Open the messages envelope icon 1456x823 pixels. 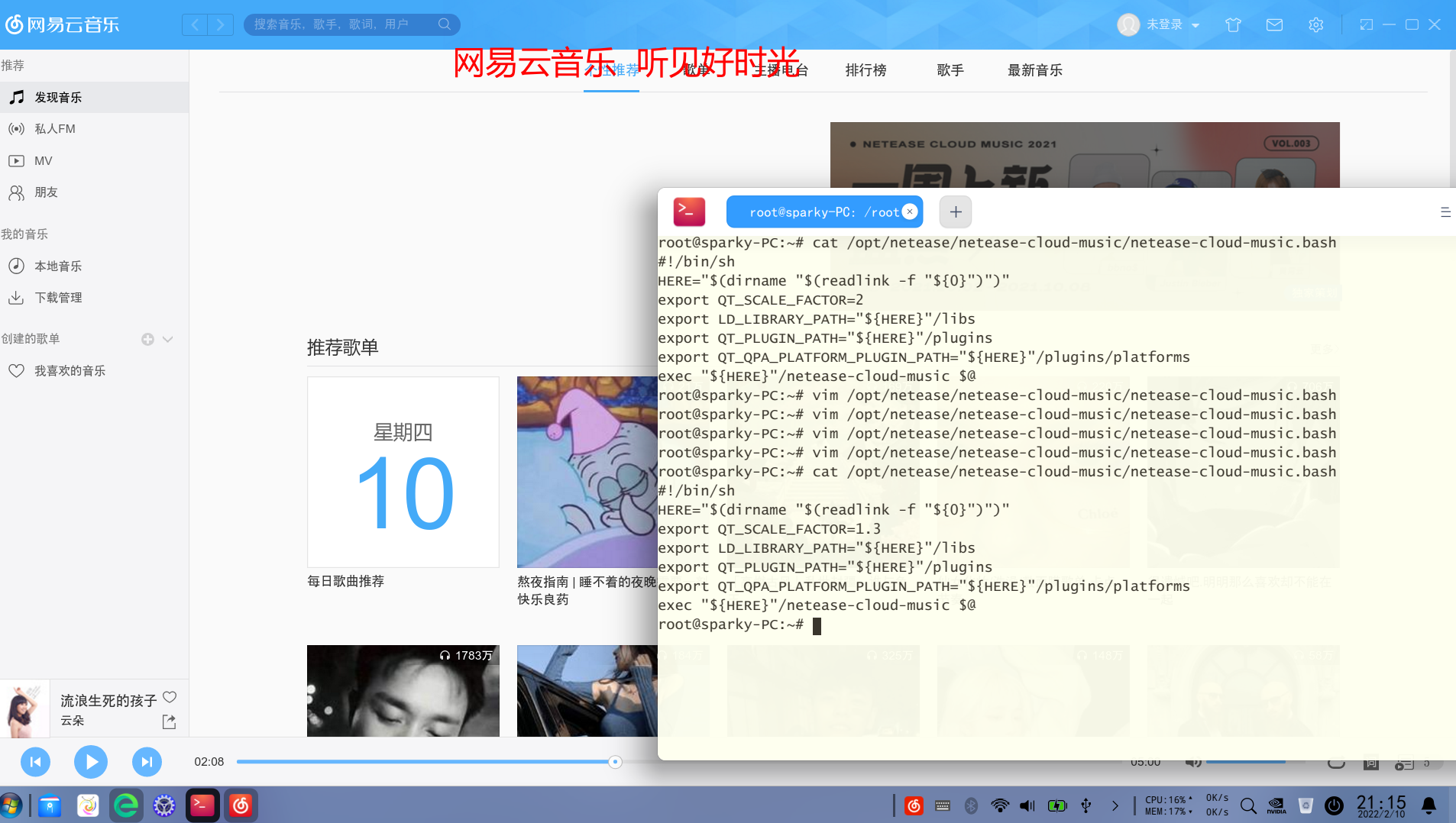point(1274,24)
